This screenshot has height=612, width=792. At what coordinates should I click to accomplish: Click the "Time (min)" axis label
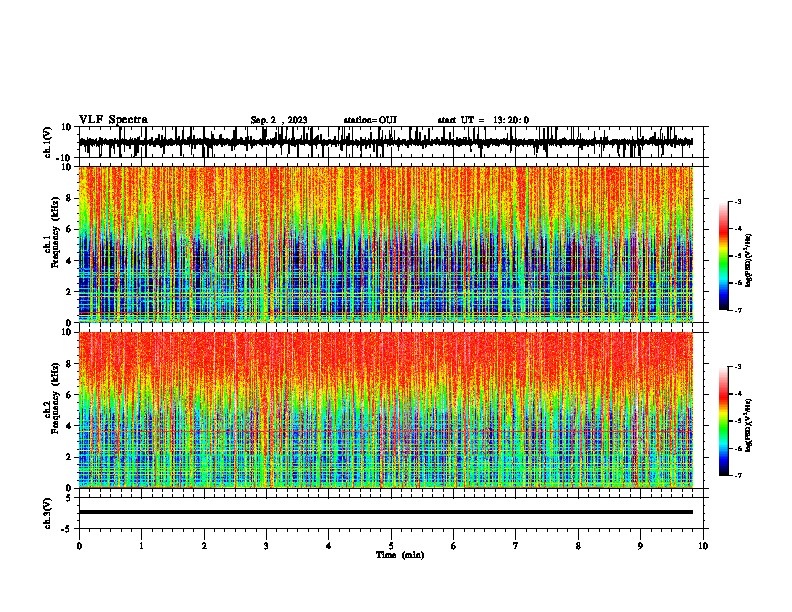click(400, 555)
